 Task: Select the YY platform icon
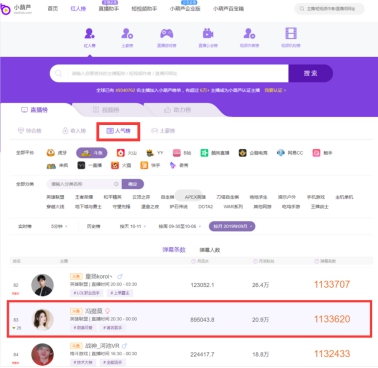pyautogui.click(x=150, y=153)
